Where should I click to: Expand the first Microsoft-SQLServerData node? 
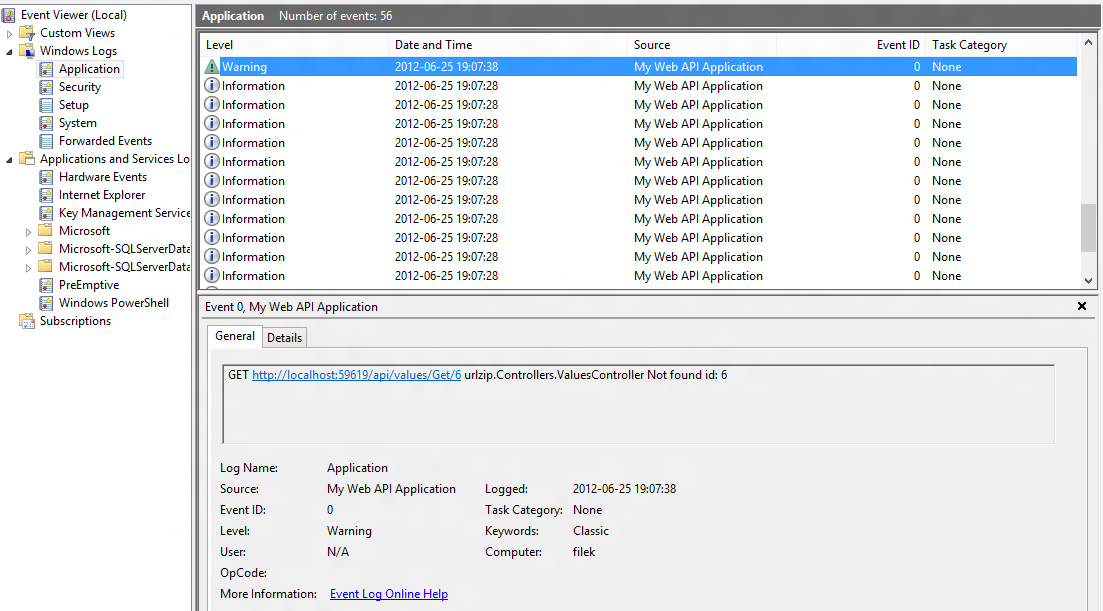pyautogui.click(x=28, y=250)
